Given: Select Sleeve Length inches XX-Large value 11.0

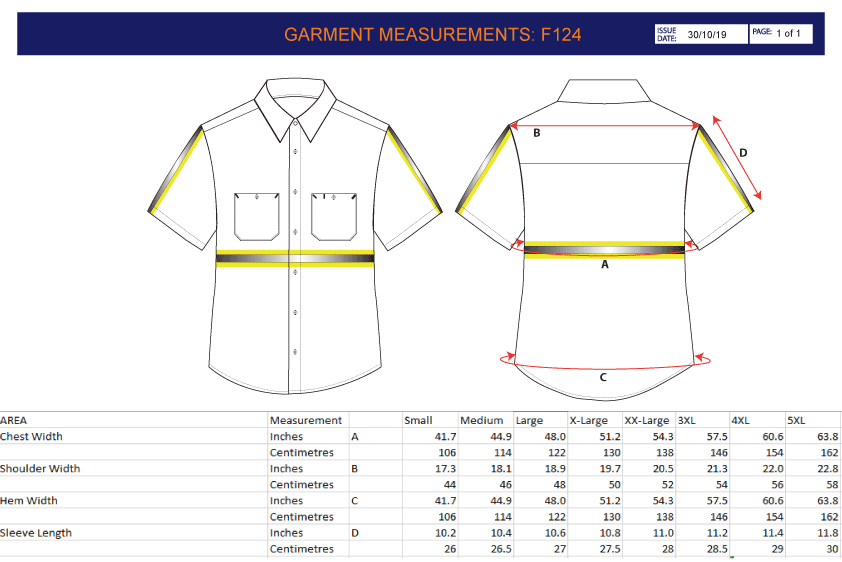Looking at the screenshot, I should pos(663,534).
